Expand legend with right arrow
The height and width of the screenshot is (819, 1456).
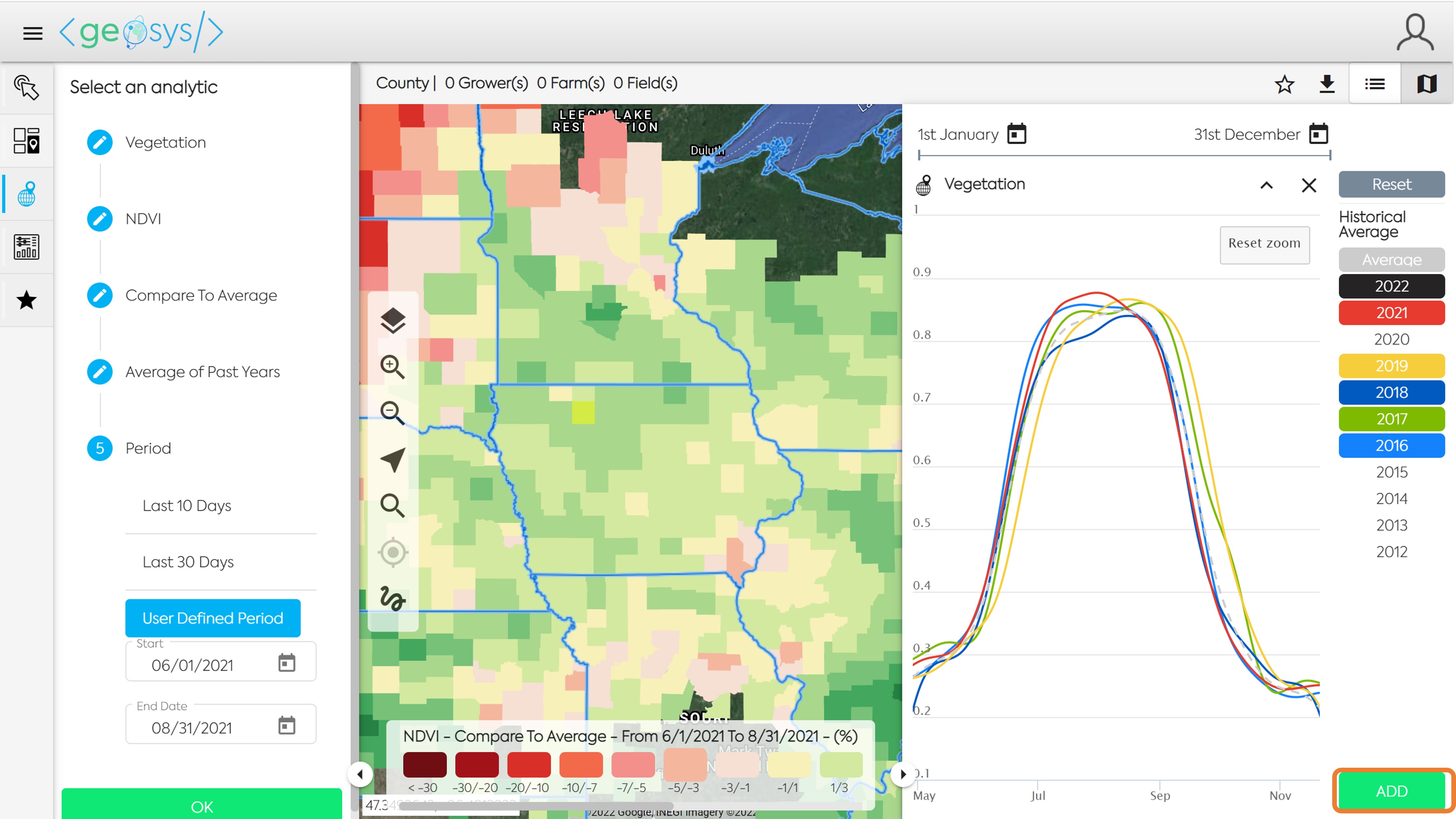(x=903, y=774)
